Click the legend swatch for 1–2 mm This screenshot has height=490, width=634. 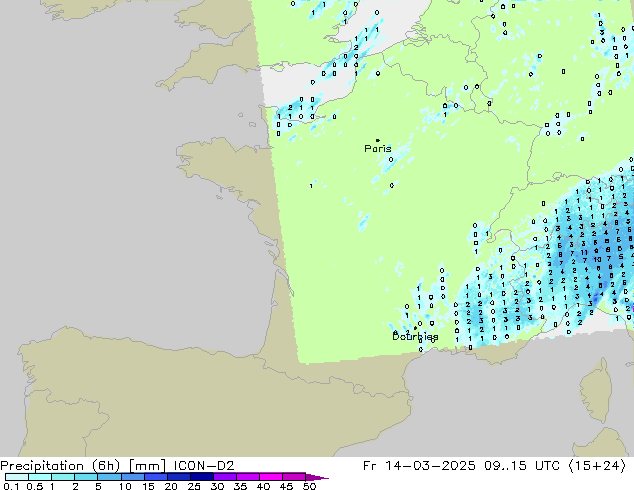[x=63, y=477]
